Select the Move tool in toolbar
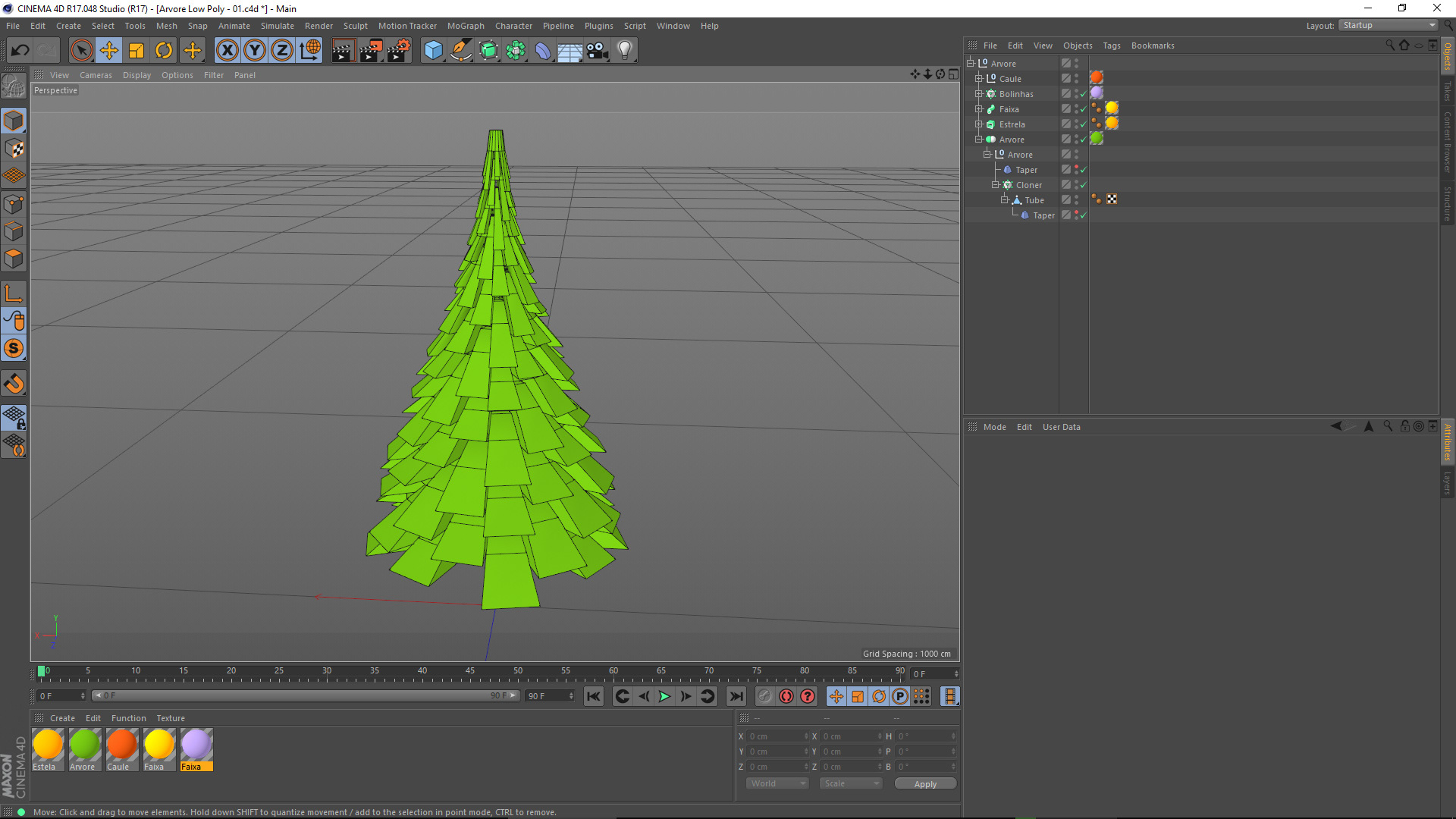 coord(109,51)
